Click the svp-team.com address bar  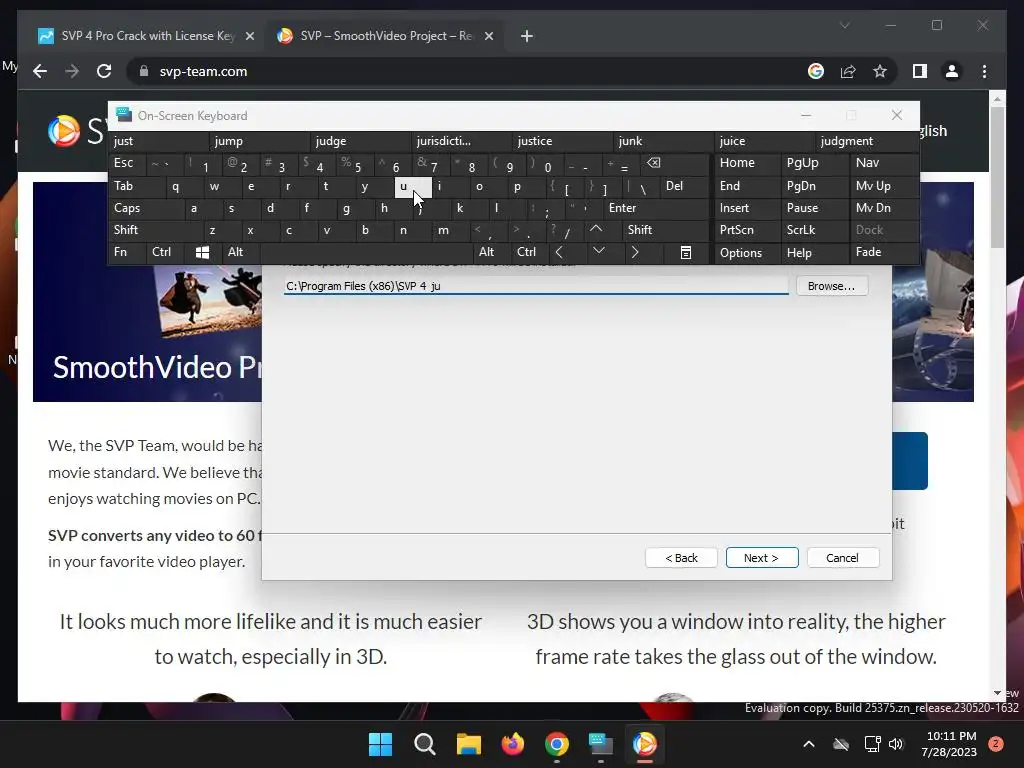(x=464, y=71)
